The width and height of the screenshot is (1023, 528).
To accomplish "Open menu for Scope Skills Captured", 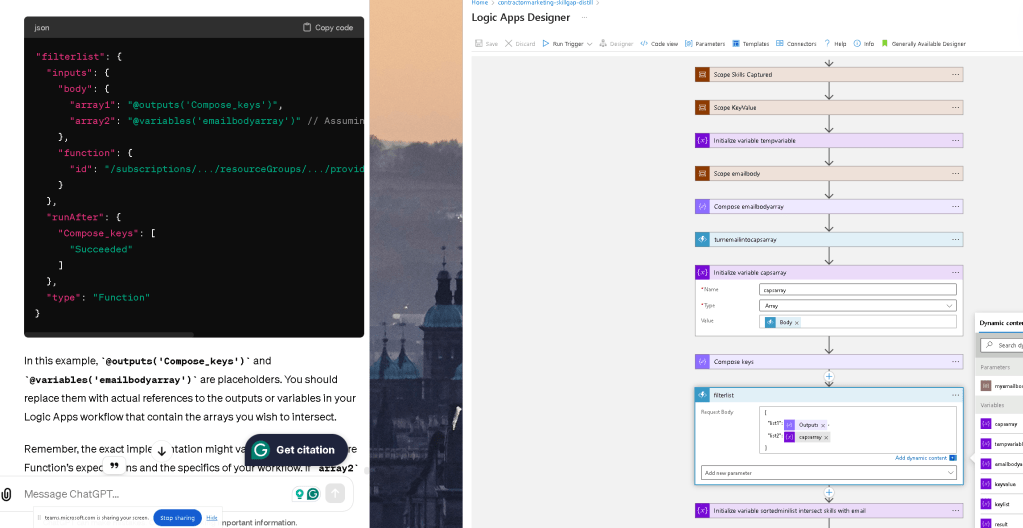I will (955, 74).
